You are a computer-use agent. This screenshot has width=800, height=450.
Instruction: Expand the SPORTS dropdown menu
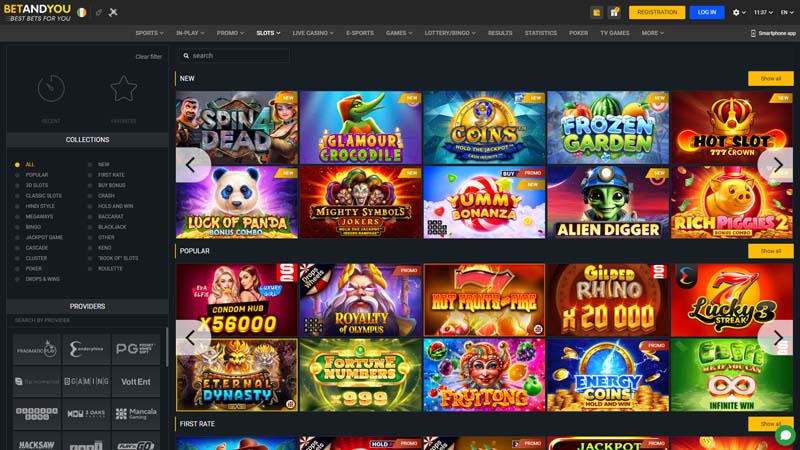pos(149,33)
